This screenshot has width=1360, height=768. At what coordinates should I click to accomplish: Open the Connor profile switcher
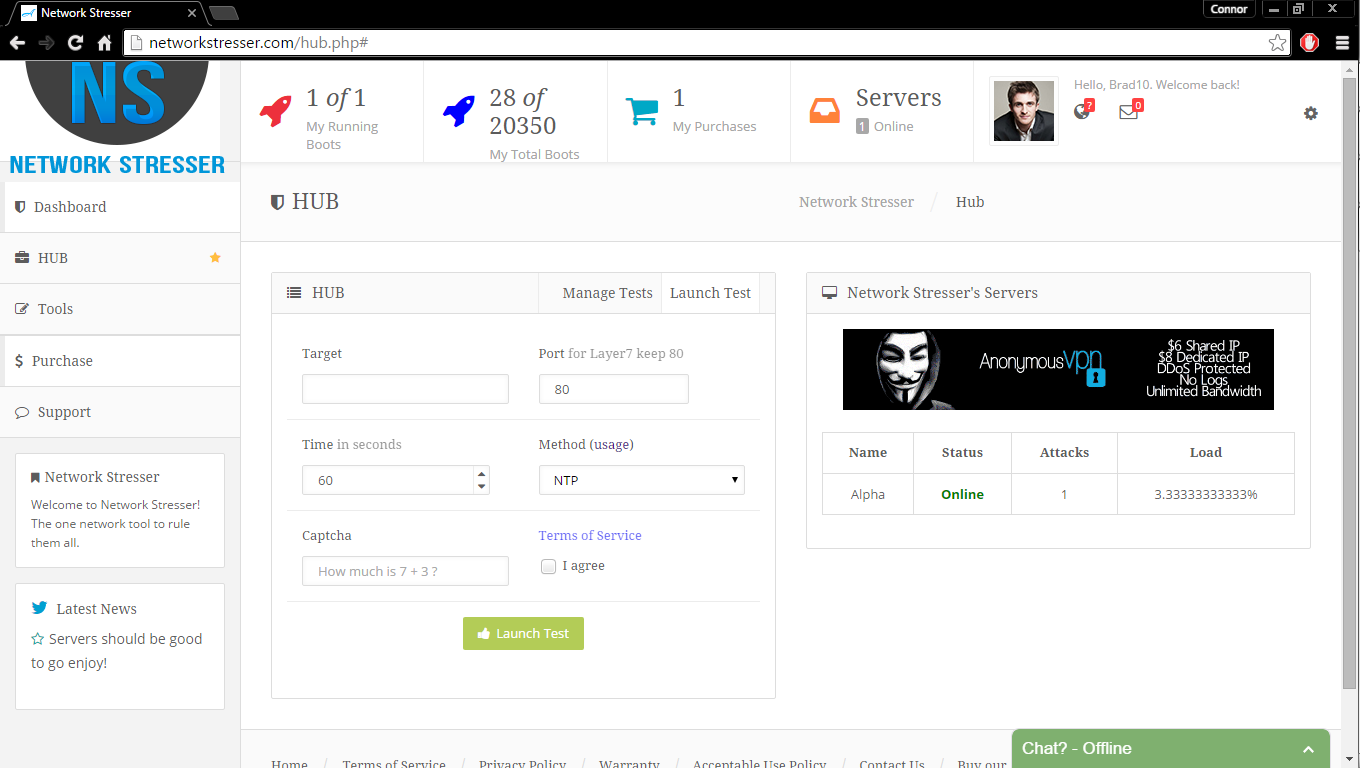pyautogui.click(x=1229, y=9)
